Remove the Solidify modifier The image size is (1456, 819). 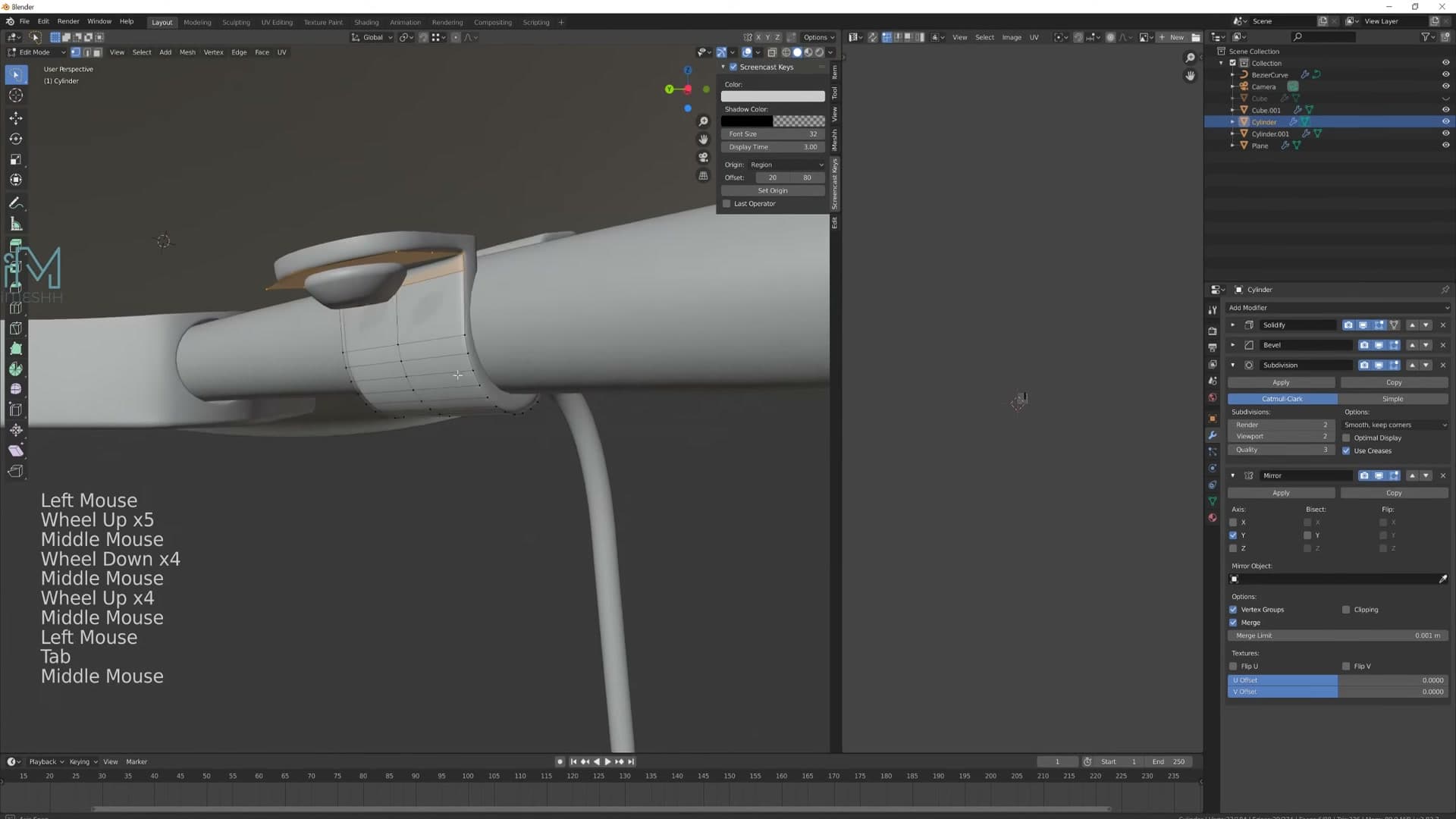click(1443, 325)
